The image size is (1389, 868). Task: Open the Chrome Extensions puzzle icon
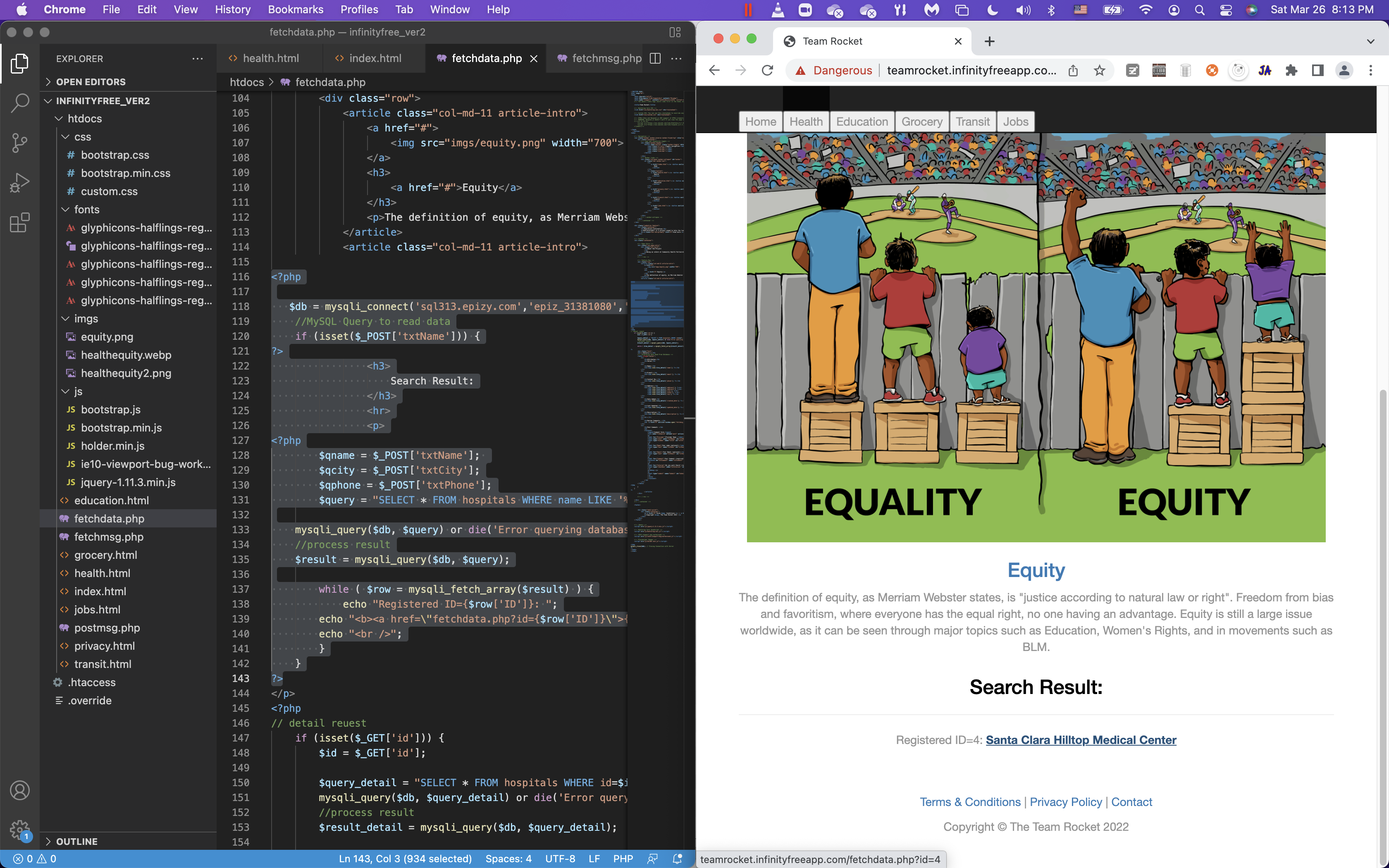pyautogui.click(x=1291, y=71)
